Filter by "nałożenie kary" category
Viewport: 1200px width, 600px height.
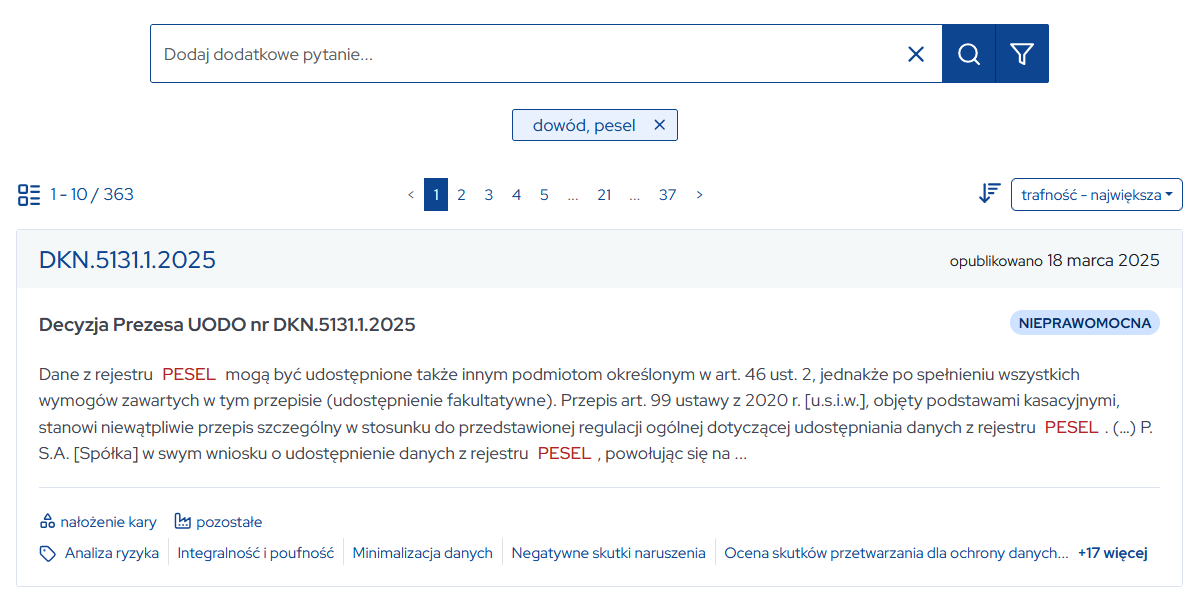(98, 522)
